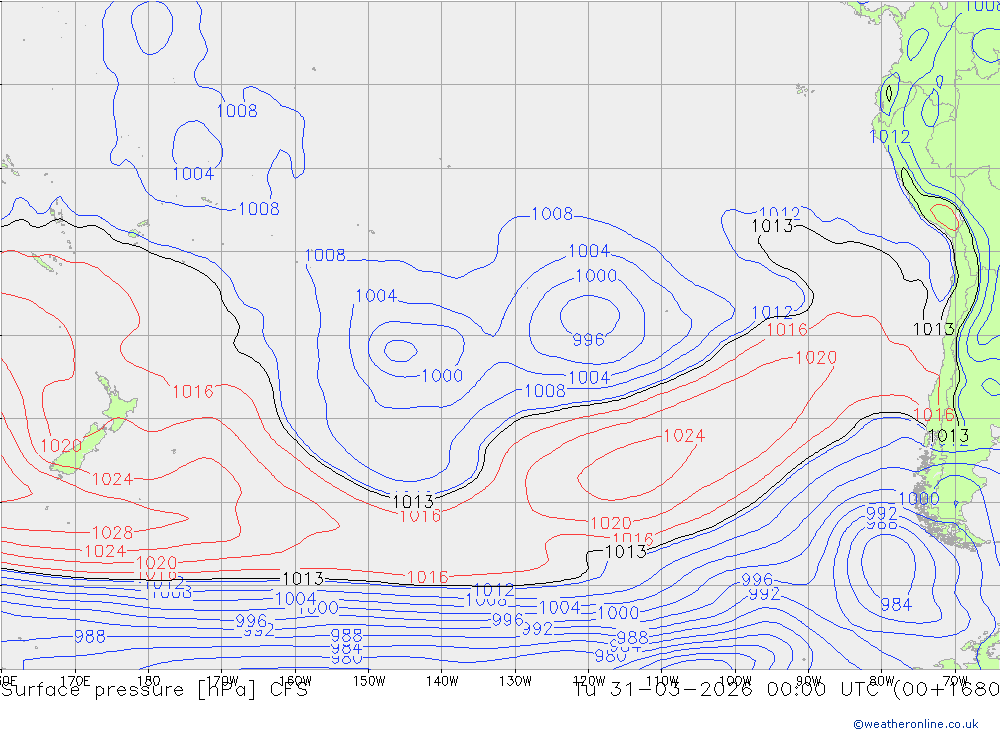Click the 80W longitude axis label
Screen dimensions: 1000x733
pos(882,681)
